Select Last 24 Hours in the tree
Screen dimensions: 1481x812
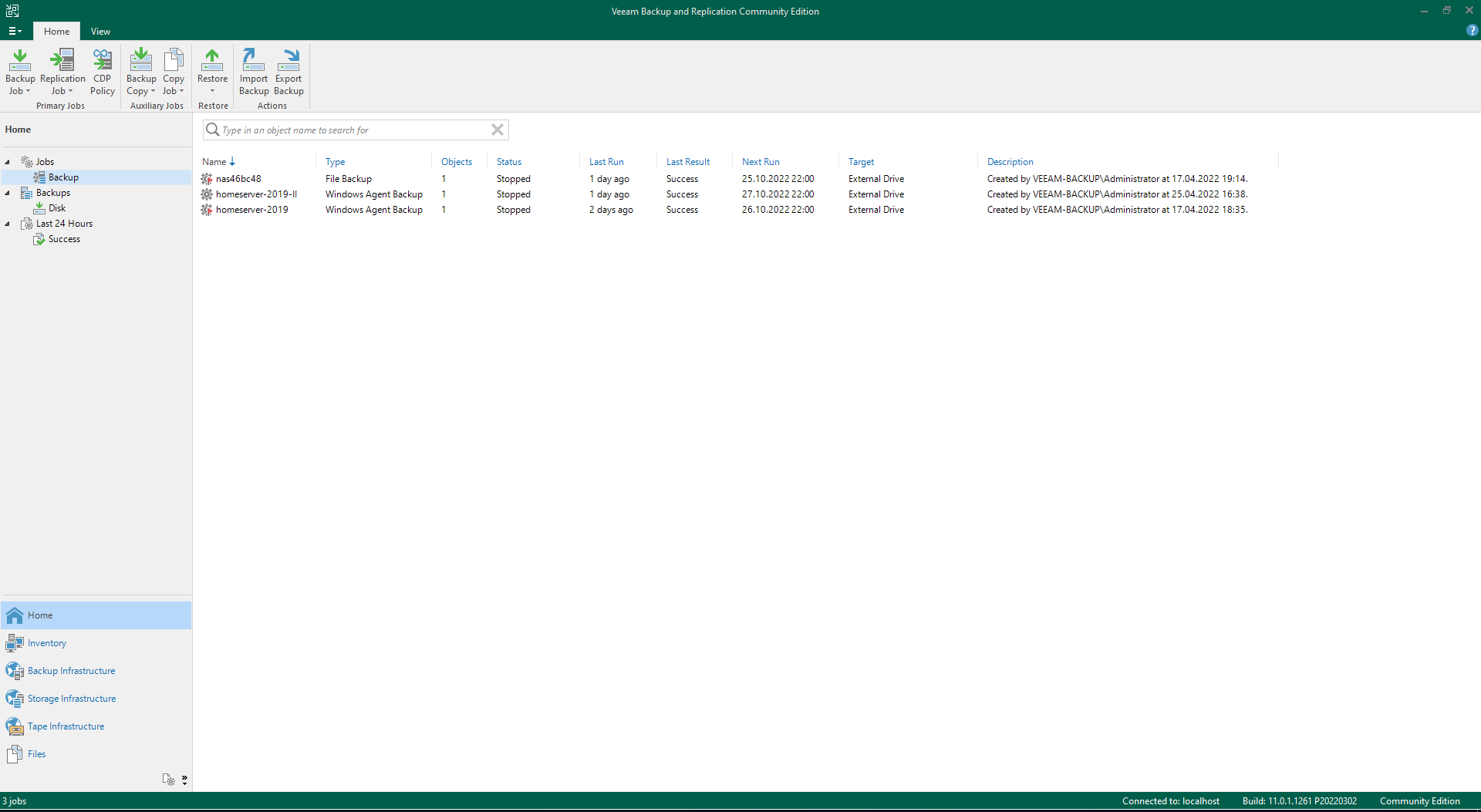[64, 224]
